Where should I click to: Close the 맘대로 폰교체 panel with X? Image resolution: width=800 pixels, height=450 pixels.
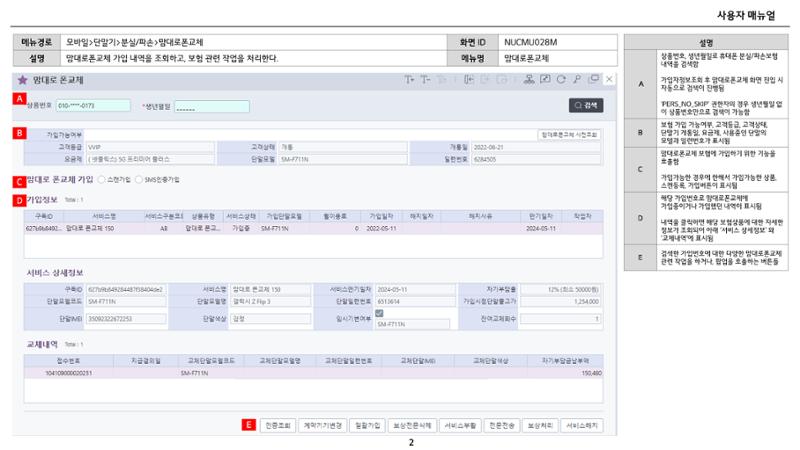pos(609,79)
